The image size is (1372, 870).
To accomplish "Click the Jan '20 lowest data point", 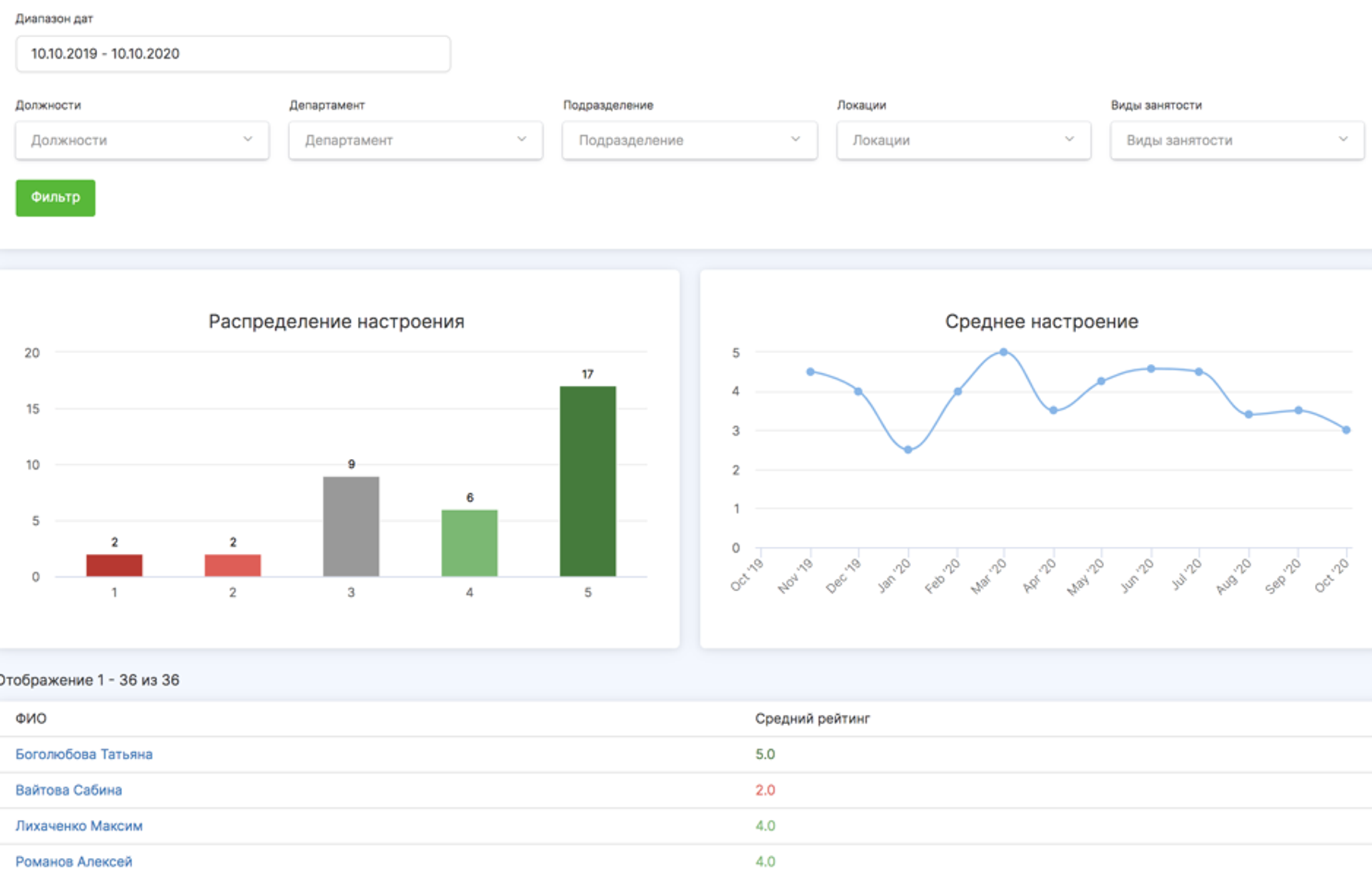I will tap(908, 450).
